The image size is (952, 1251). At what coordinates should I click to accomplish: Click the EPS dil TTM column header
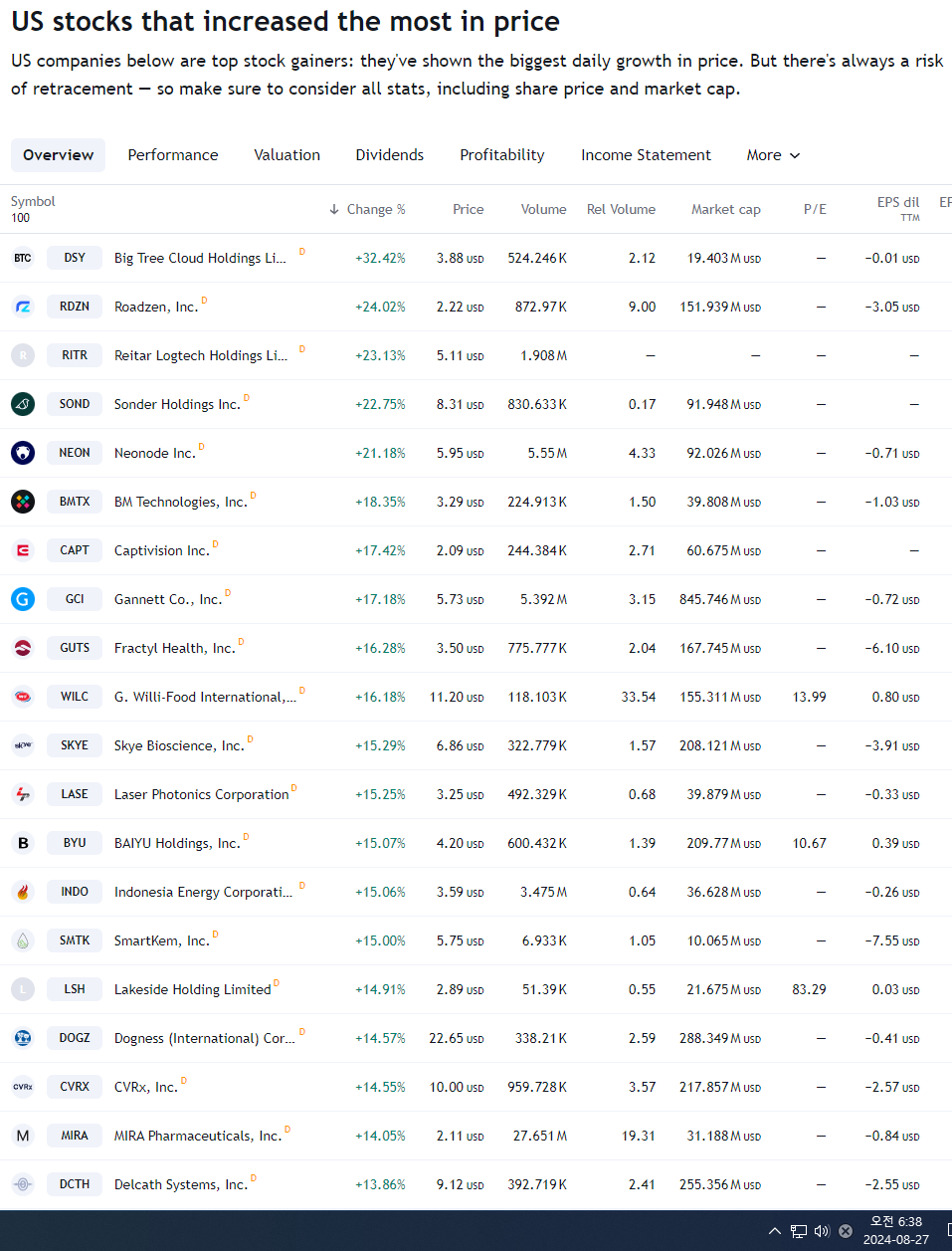click(898, 208)
